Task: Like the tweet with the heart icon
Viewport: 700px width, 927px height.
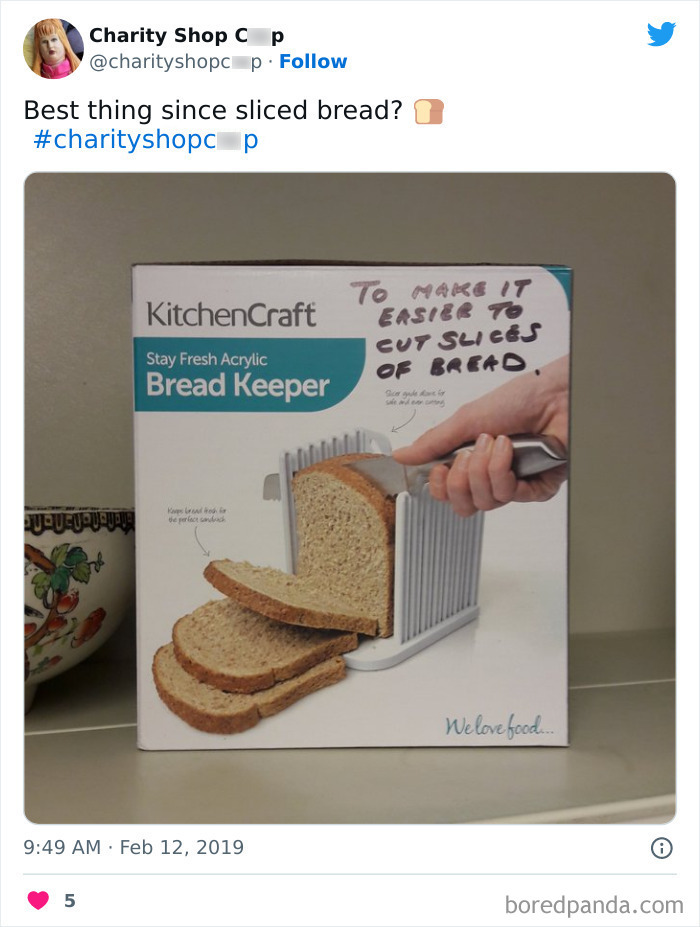Action: click(38, 900)
